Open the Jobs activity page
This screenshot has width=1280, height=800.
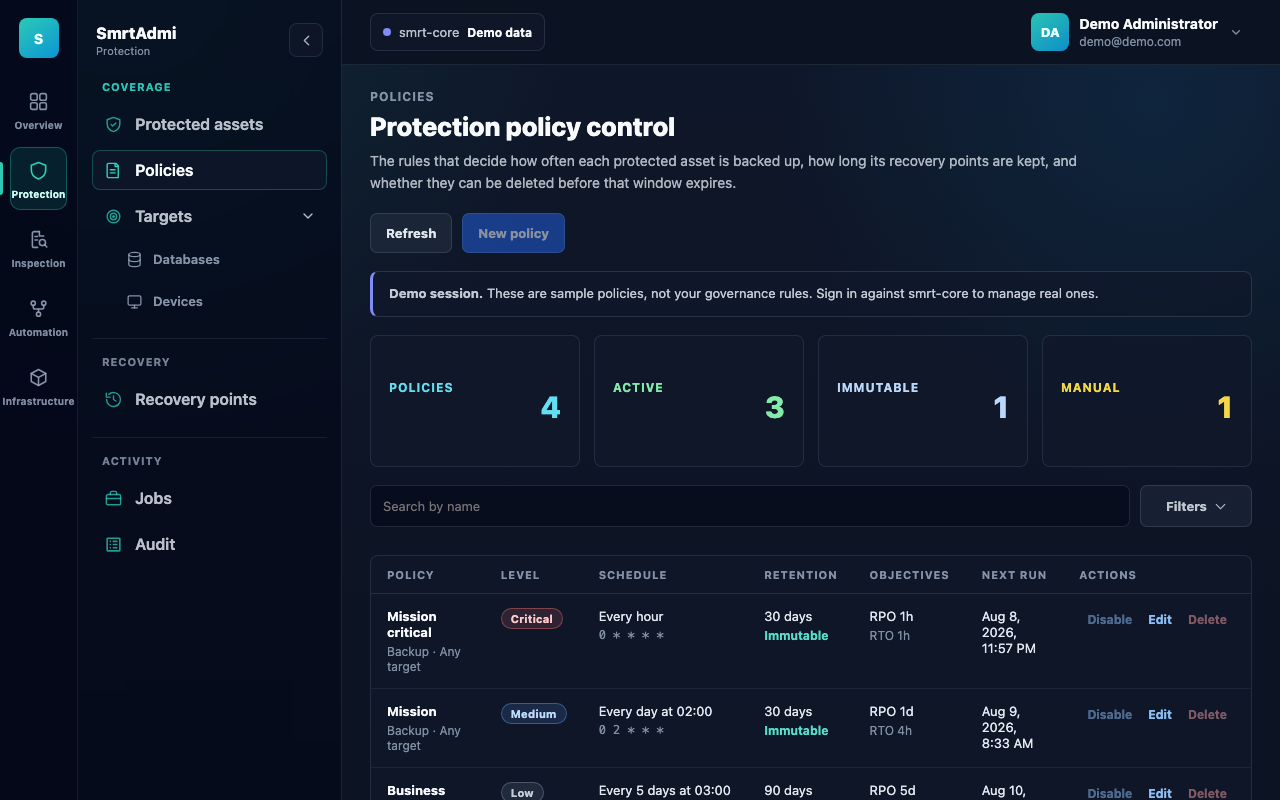pyautogui.click(x=209, y=499)
